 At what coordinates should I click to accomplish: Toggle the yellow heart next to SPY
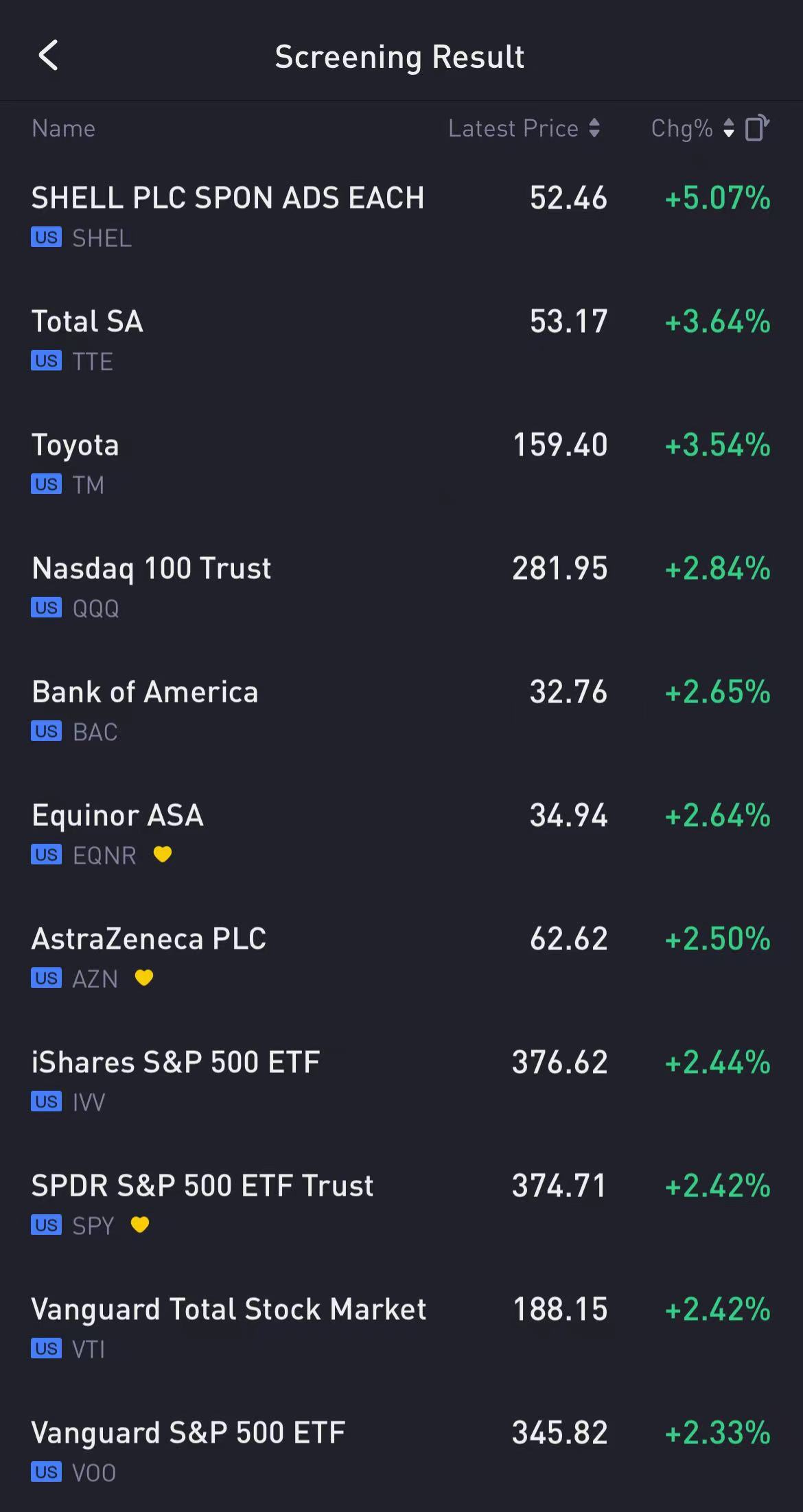point(140,1225)
